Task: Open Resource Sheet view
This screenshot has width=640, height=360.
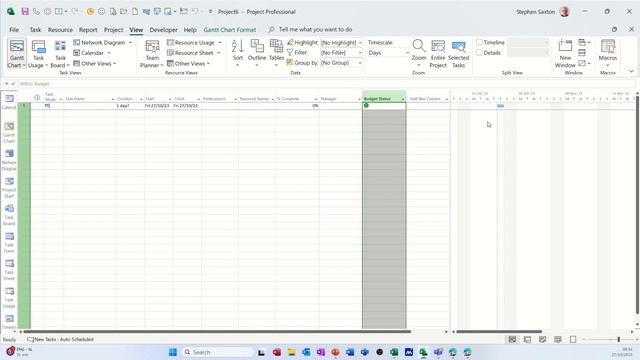Action: click(193, 53)
